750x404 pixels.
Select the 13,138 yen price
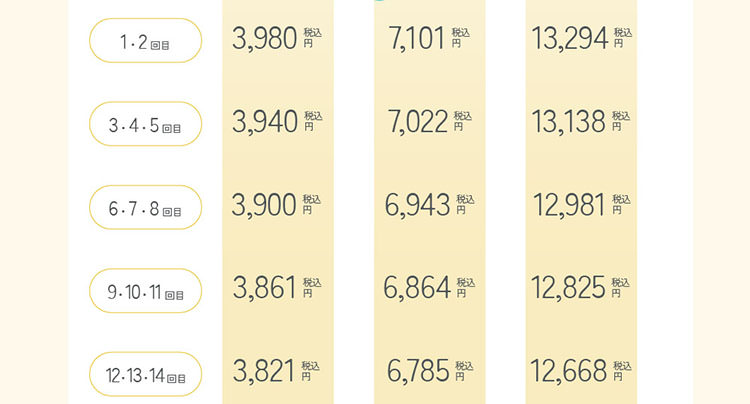(571, 123)
